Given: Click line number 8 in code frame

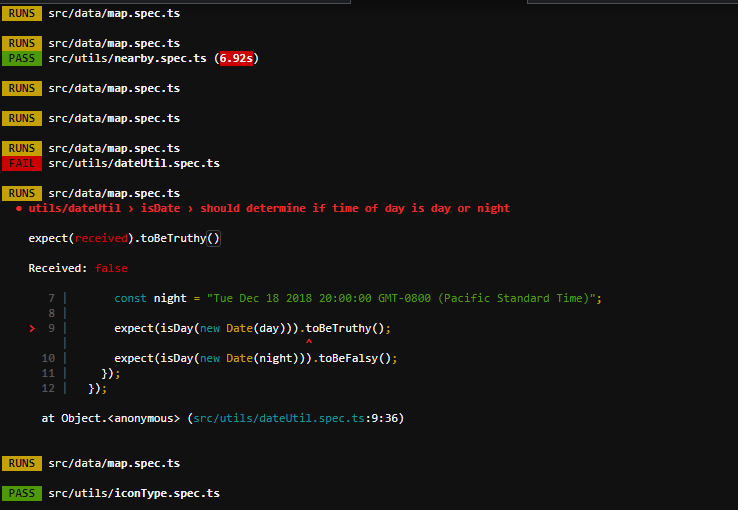Looking at the screenshot, I should click(51, 313).
